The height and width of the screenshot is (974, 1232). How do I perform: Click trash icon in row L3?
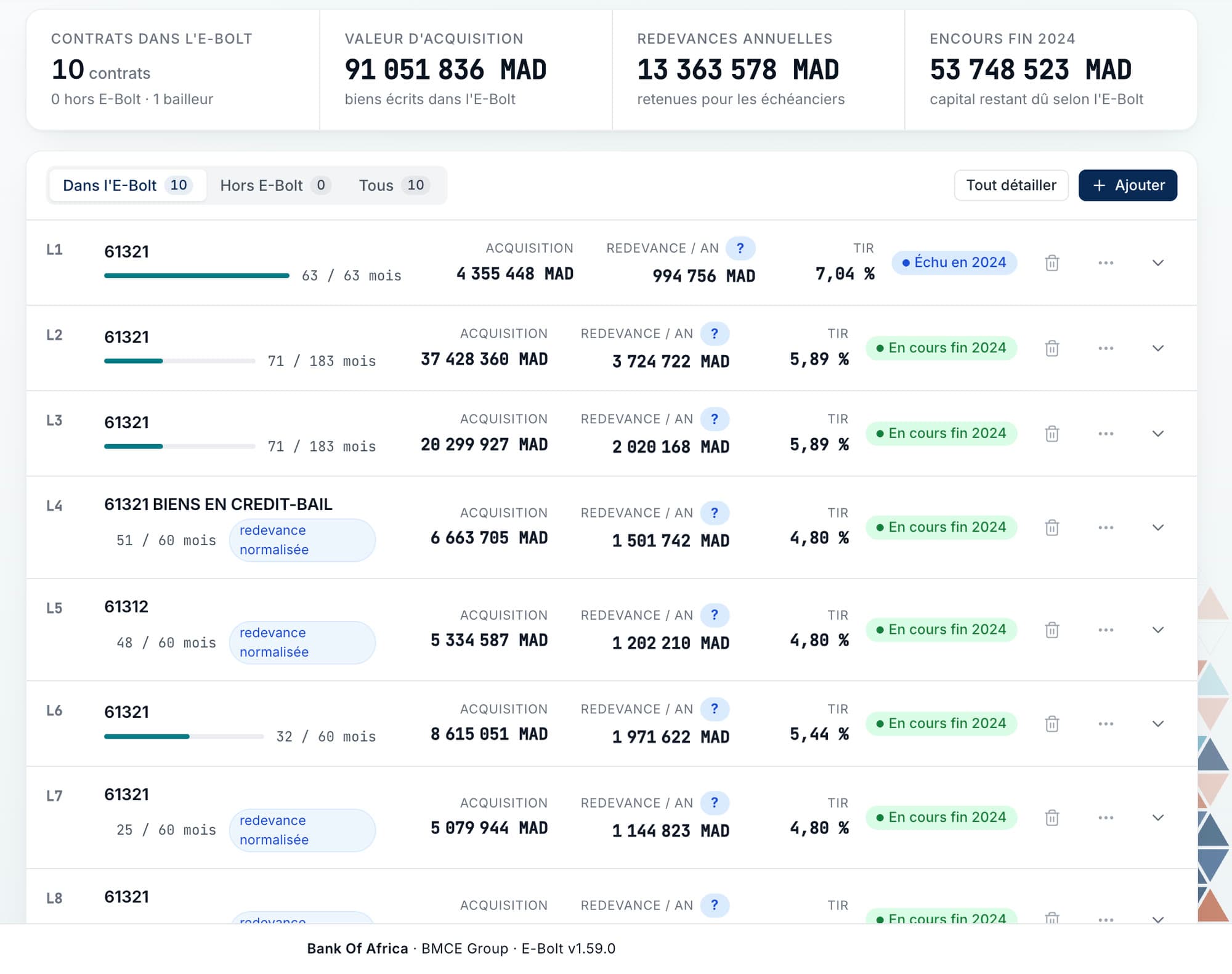click(1052, 434)
